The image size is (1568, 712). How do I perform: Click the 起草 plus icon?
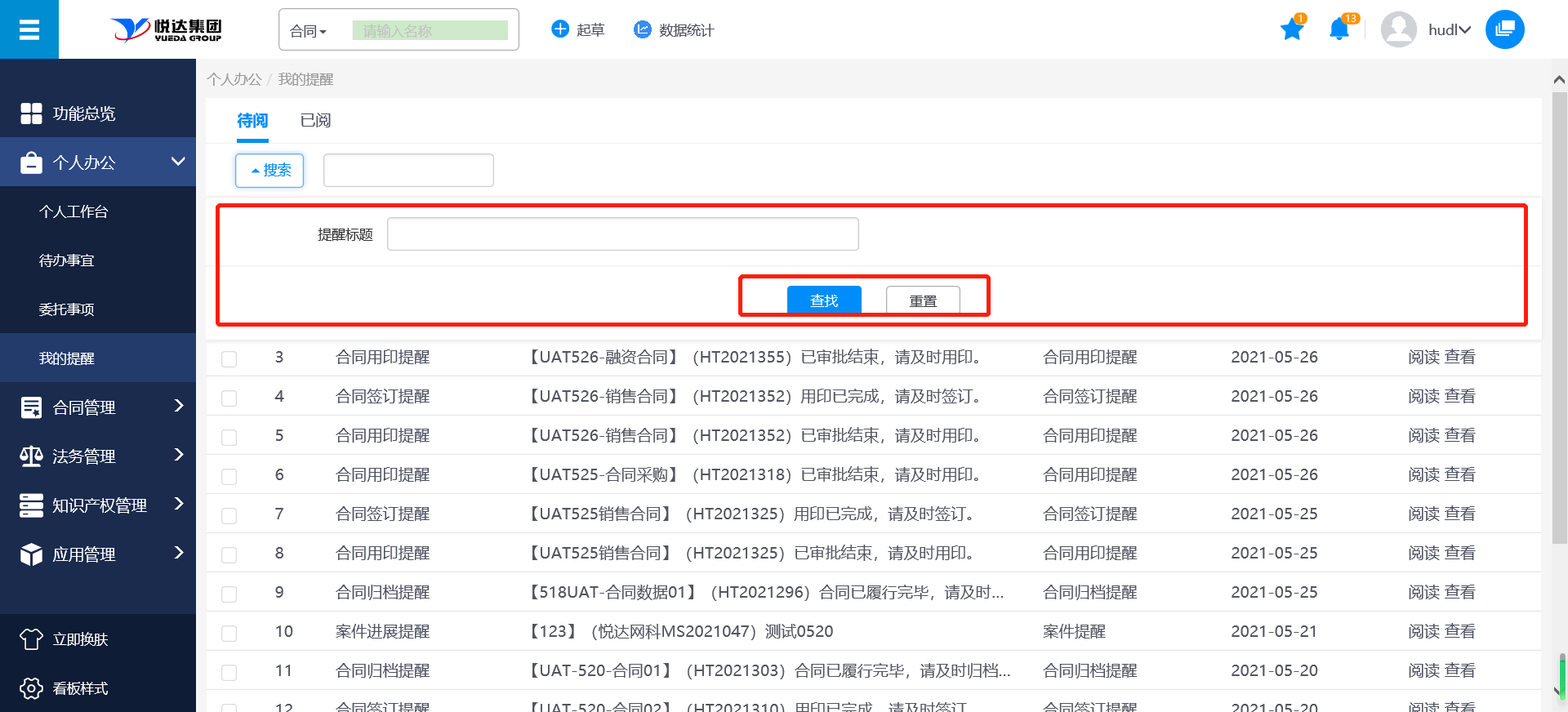click(560, 29)
